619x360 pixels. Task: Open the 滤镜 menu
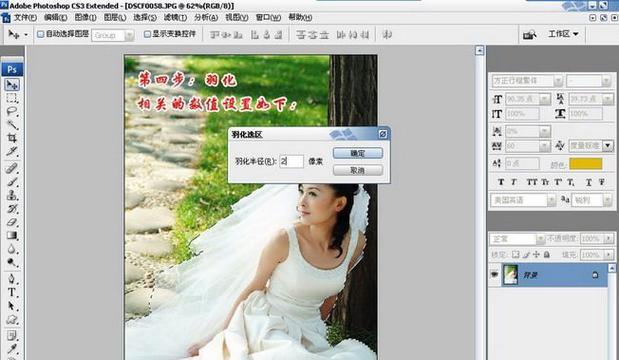pyautogui.click(x=175, y=17)
